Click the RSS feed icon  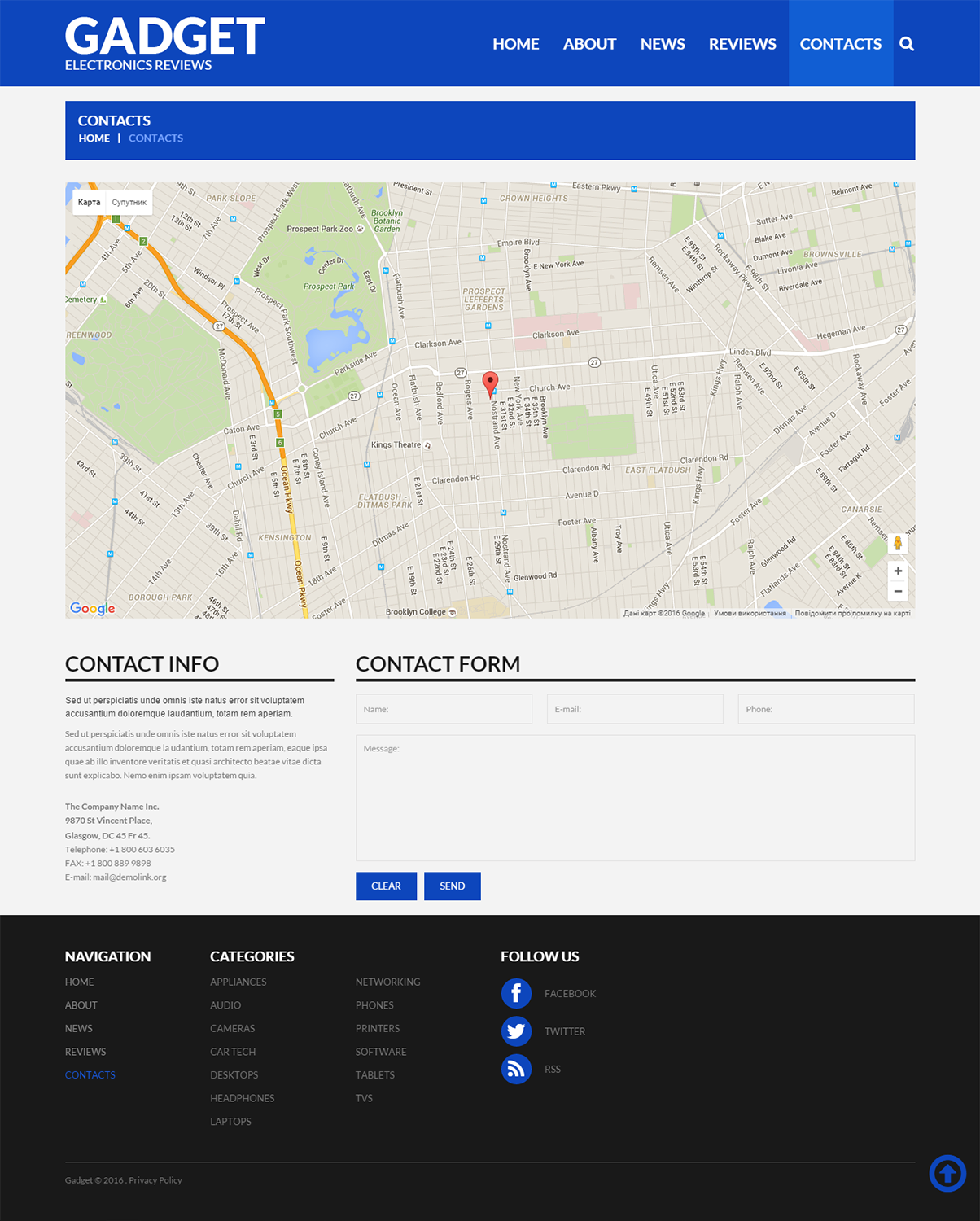(x=516, y=1069)
